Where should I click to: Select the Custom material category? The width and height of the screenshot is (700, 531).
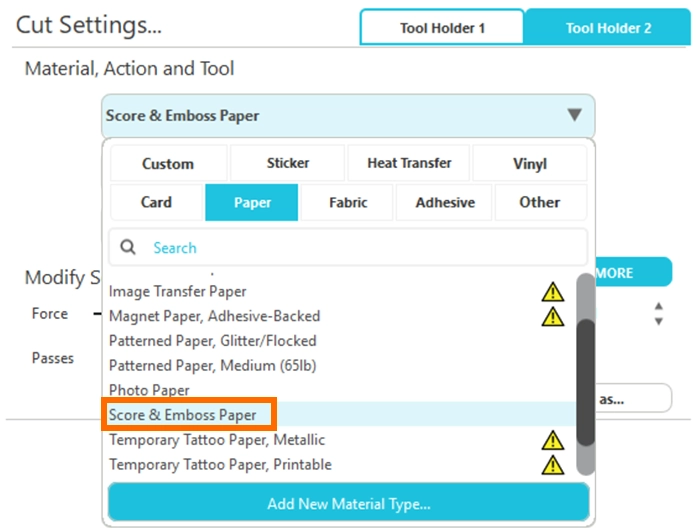pos(168,163)
